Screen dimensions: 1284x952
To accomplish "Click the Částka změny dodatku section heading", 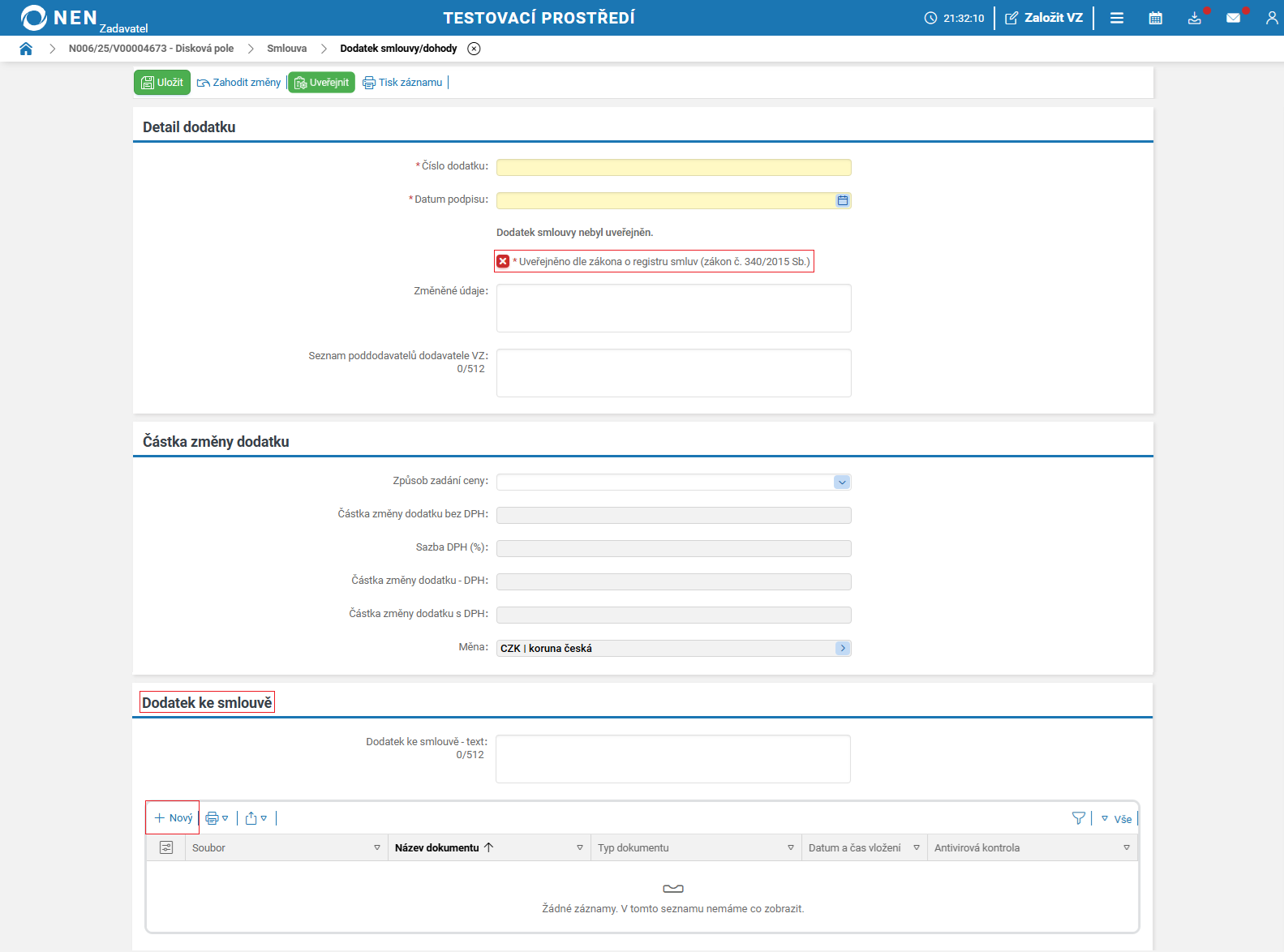I will (216, 442).
